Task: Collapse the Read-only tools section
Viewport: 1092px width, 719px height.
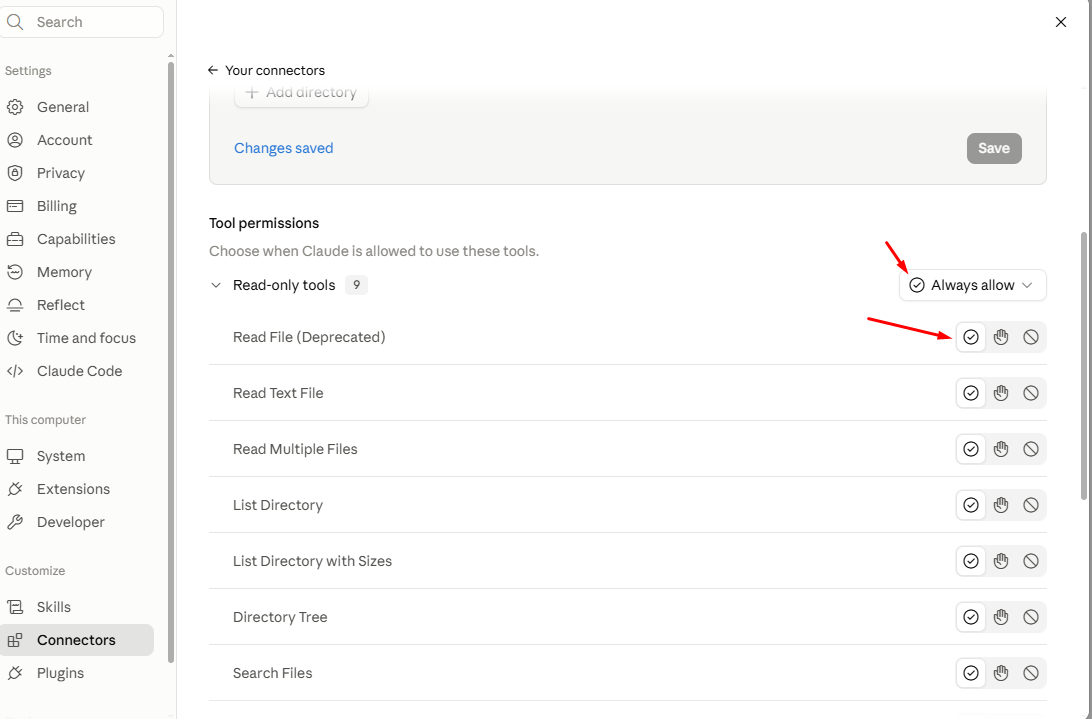Action: coord(216,285)
